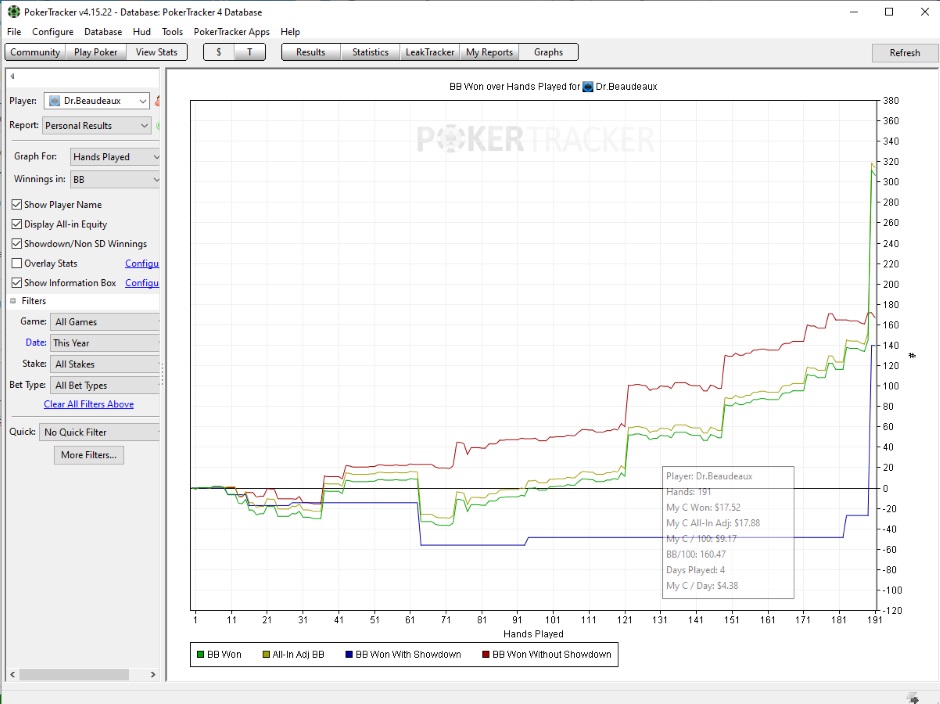Open the File menu
The height and width of the screenshot is (704, 940).
pyautogui.click(x=14, y=32)
